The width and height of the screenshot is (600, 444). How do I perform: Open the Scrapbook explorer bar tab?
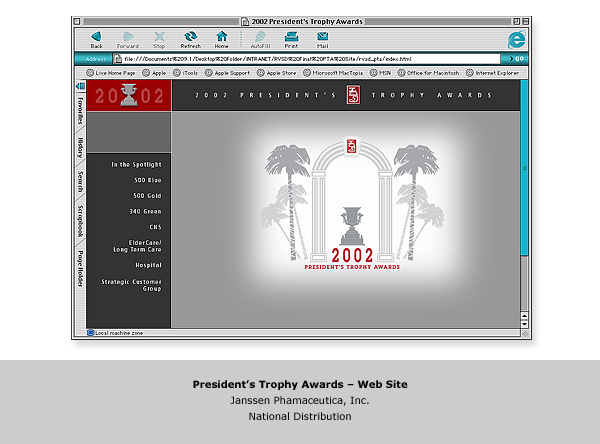click(x=80, y=221)
